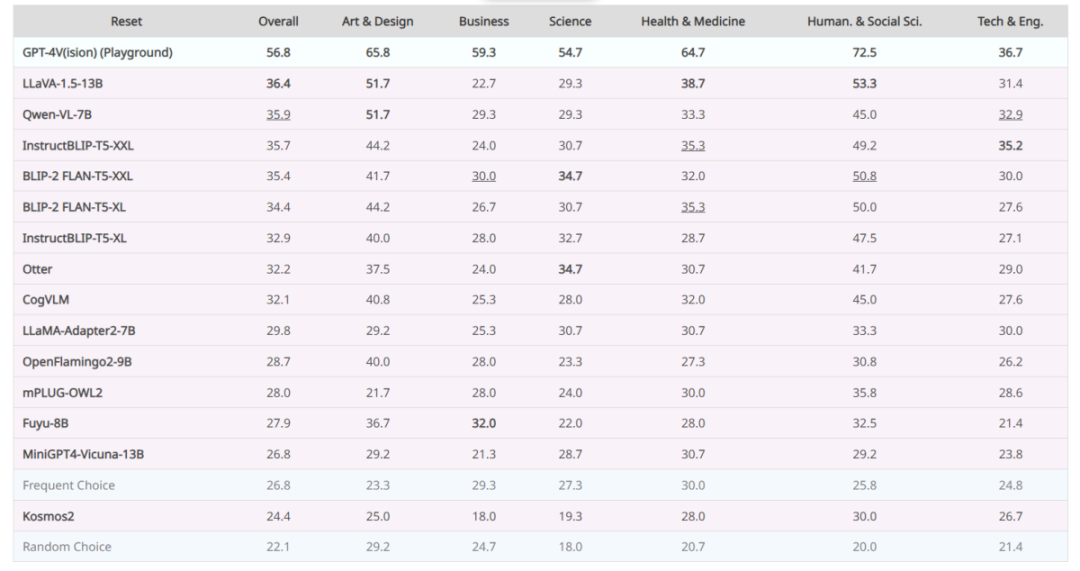Select the GPT-4V(ision) (Playground) row name
1080x571 pixels.
pyautogui.click(x=97, y=52)
